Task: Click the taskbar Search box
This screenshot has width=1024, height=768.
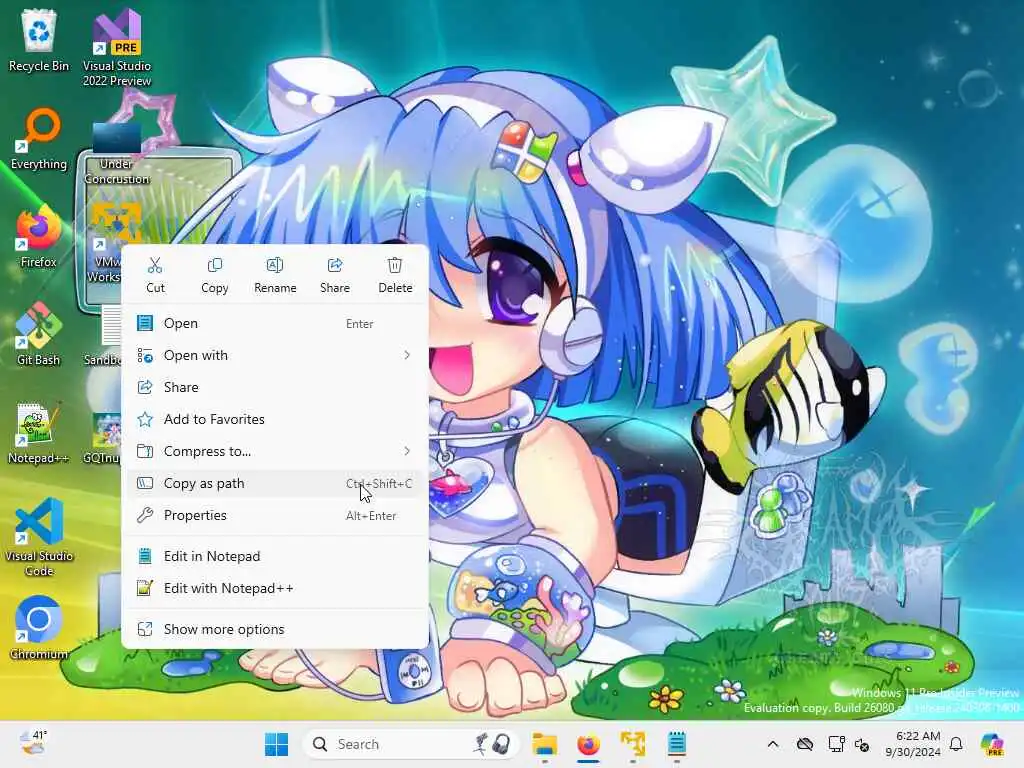Action: (410, 744)
